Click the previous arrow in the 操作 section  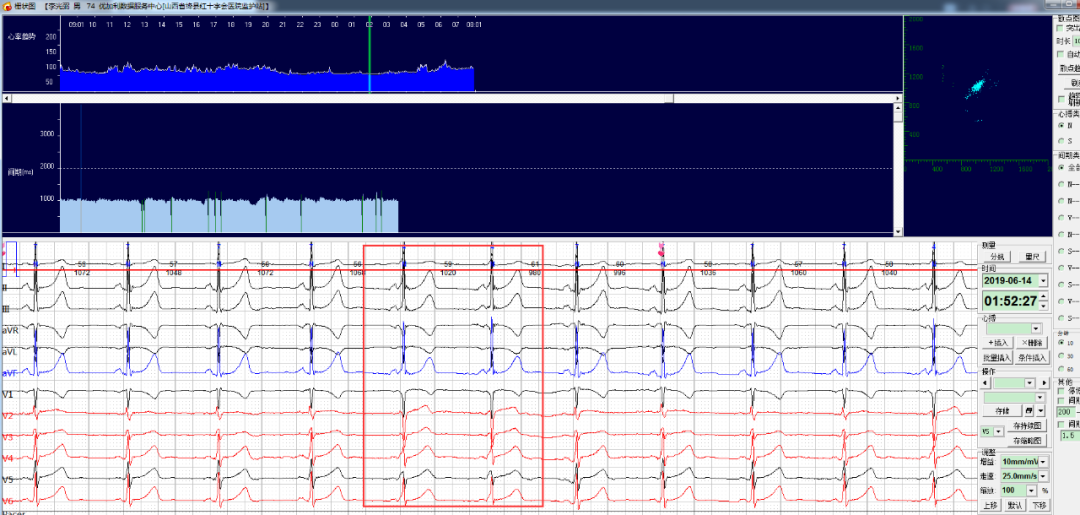click(x=984, y=383)
